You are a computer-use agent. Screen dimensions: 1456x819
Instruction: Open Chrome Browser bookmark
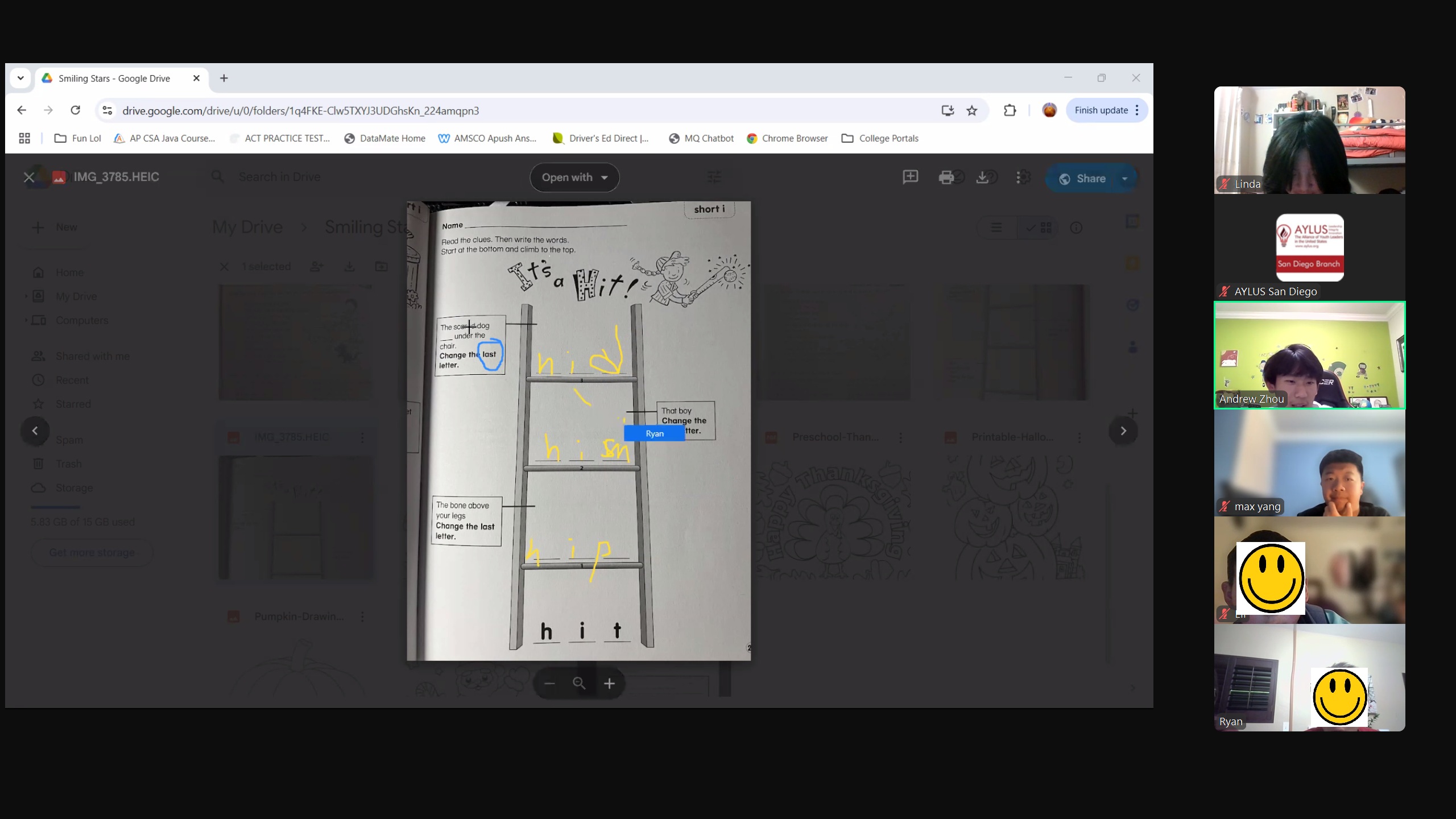787,138
